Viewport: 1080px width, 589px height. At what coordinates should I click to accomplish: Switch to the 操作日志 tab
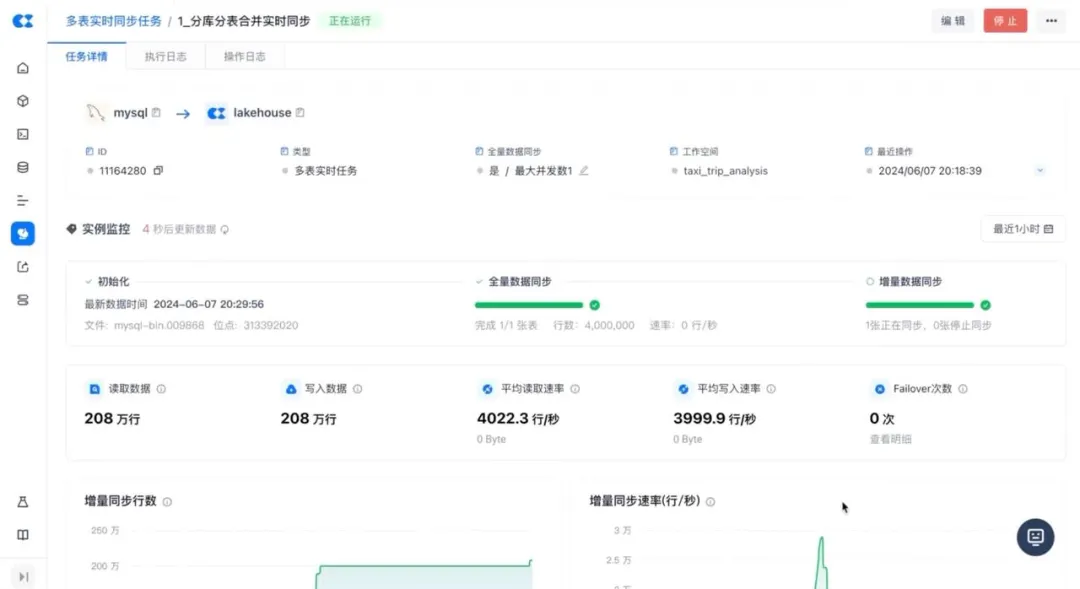pos(244,57)
